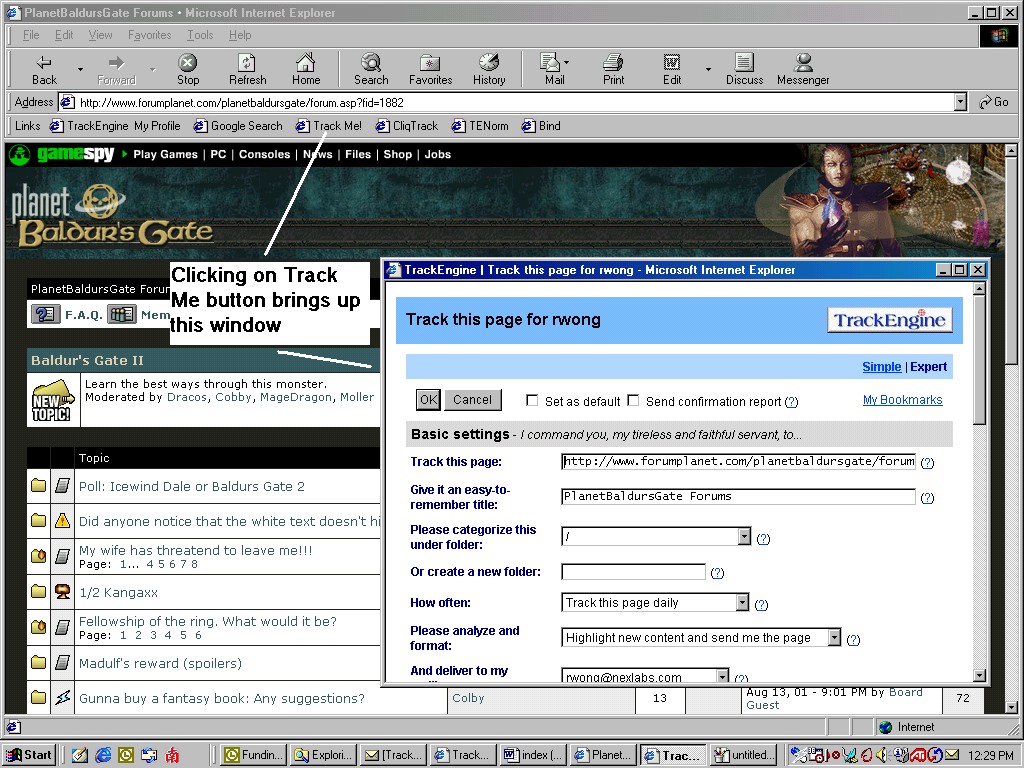Click the Track Me! links bar button
1024x768 pixels.
coord(328,126)
